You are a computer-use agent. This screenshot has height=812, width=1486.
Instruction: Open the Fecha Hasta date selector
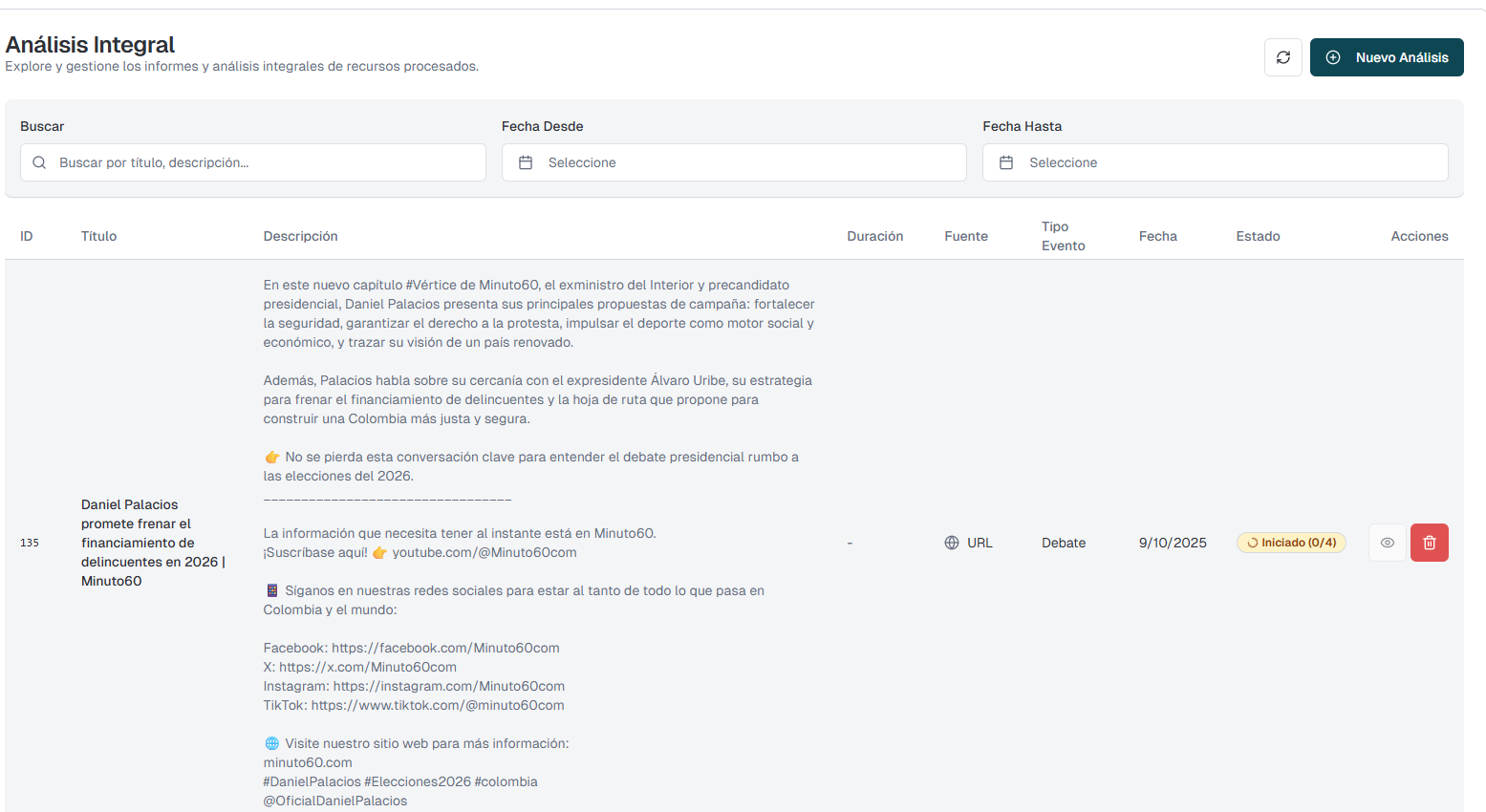(x=1215, y=162)
